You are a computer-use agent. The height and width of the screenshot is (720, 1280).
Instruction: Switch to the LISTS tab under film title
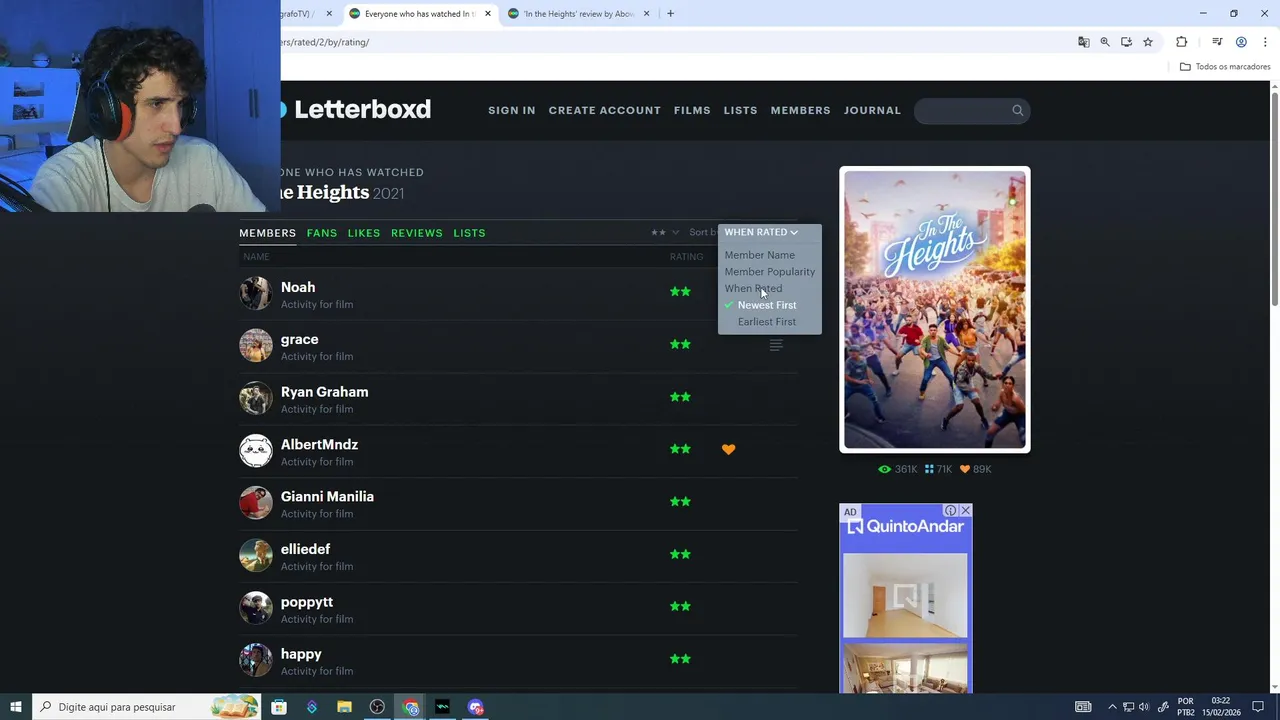[x=469, y=233]
